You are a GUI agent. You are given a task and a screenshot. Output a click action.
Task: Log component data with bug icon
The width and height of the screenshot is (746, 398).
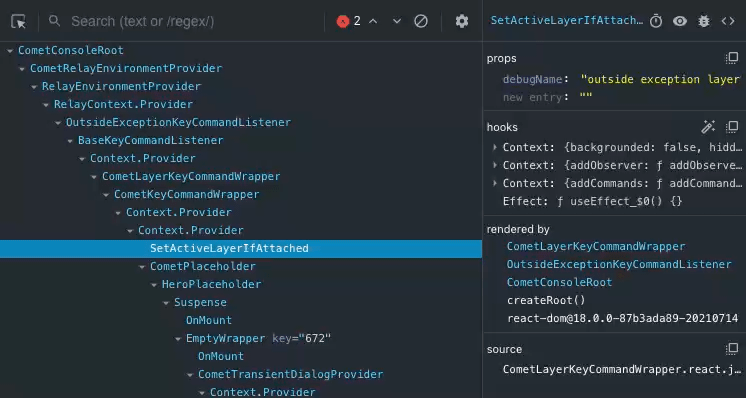(704, 21)
